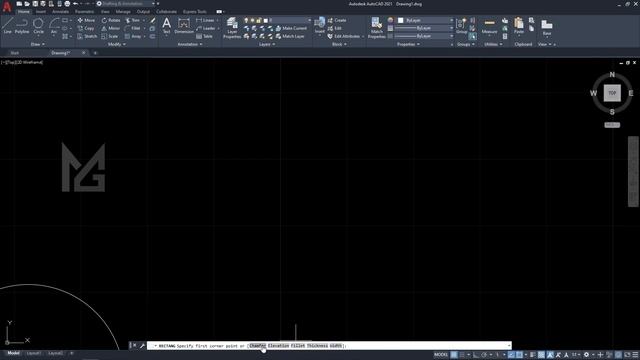Switch to the Model layout tab
The image size is (640, 360).
point(13,353)
